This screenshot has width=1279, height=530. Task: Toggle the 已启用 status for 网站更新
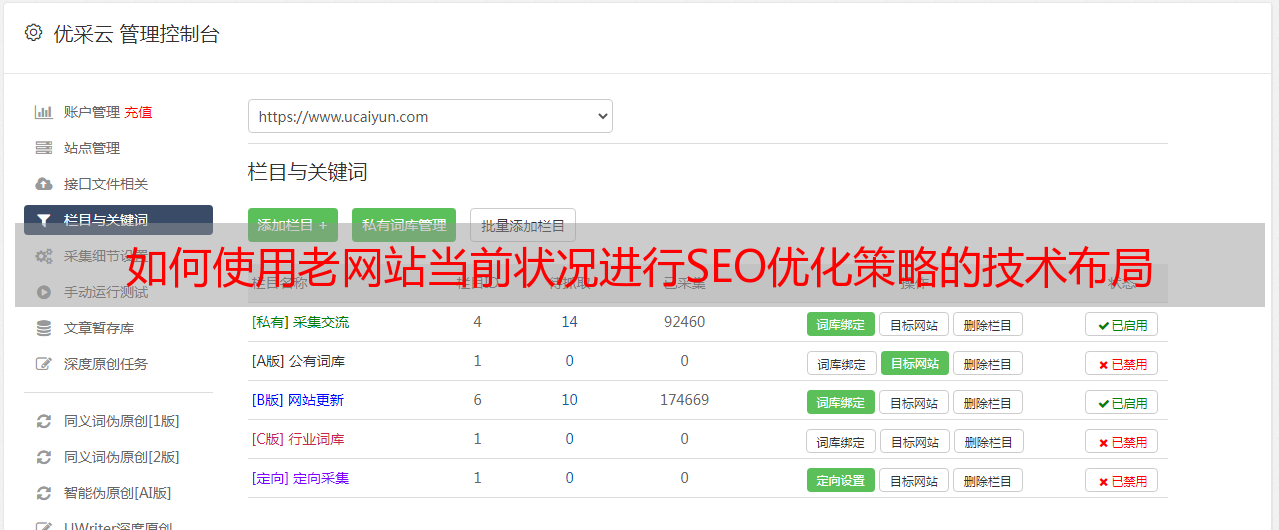[x=1122, y=402]
